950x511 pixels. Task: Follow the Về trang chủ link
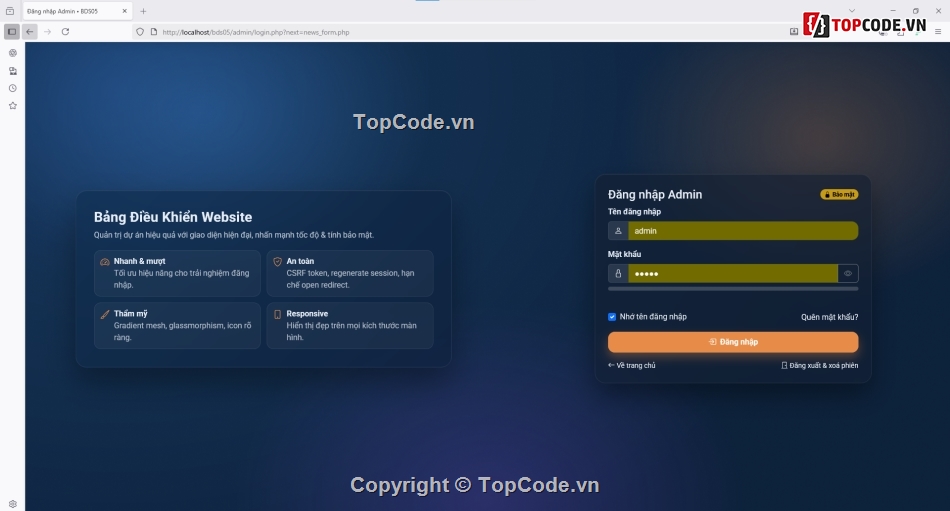click(x=632, y=366)
